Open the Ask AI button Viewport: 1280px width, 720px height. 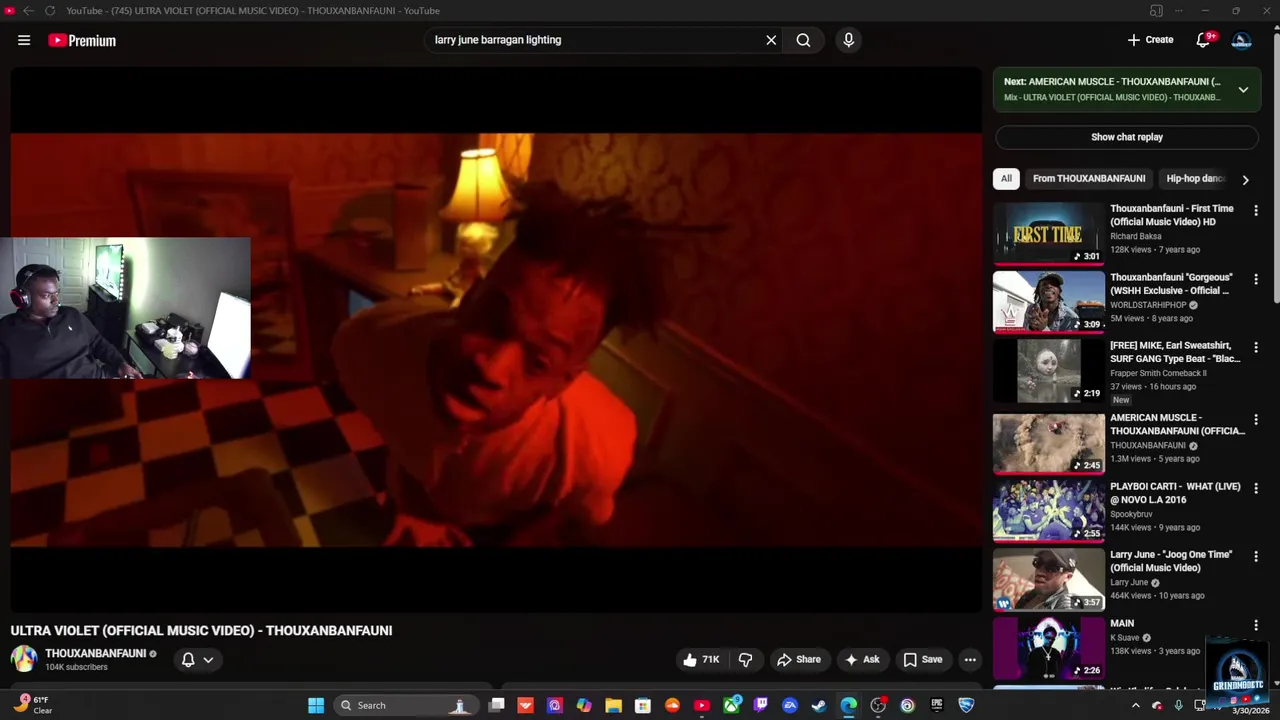point(861,660)
